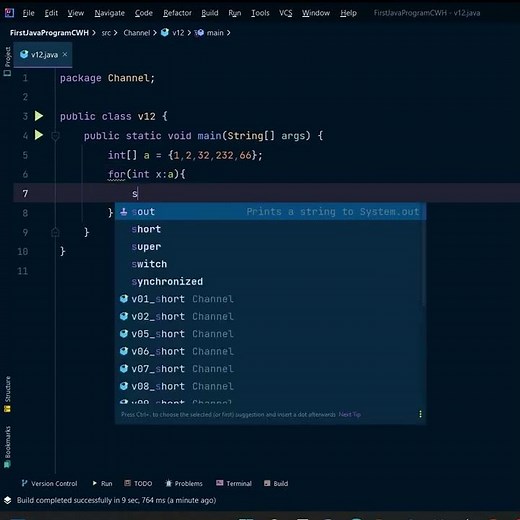Select v07_short class suggestion
The height and width of the screenshot is (520, 520).
coord(270,369)
